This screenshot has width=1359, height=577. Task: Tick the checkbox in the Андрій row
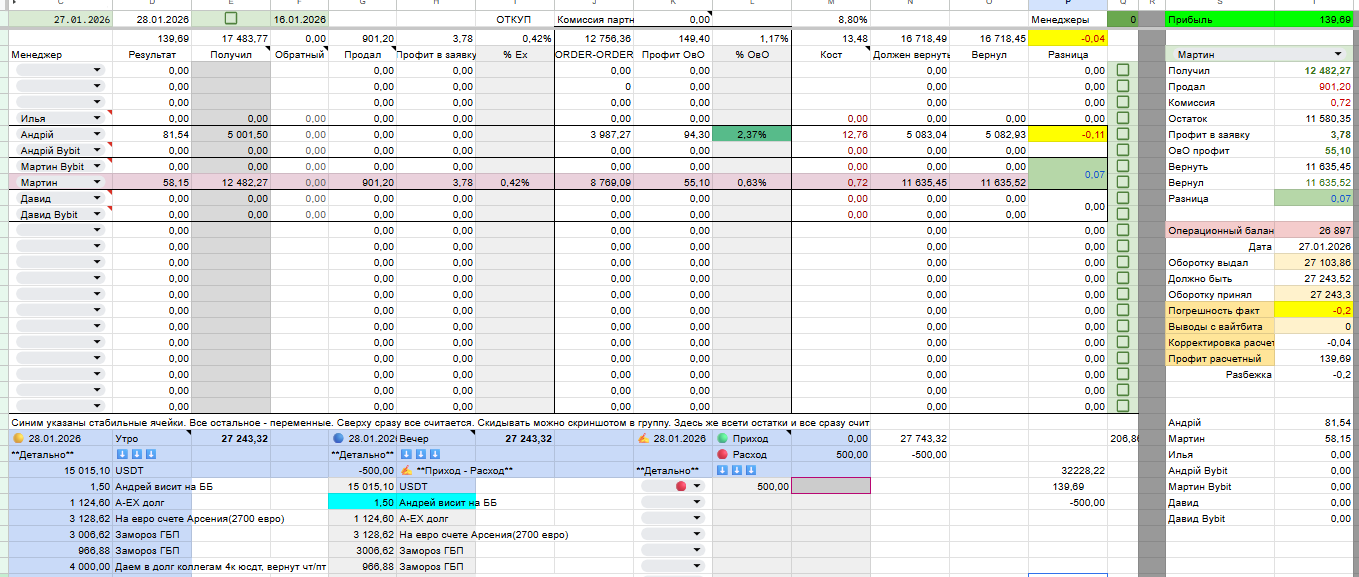click(x=1122, y=134)
